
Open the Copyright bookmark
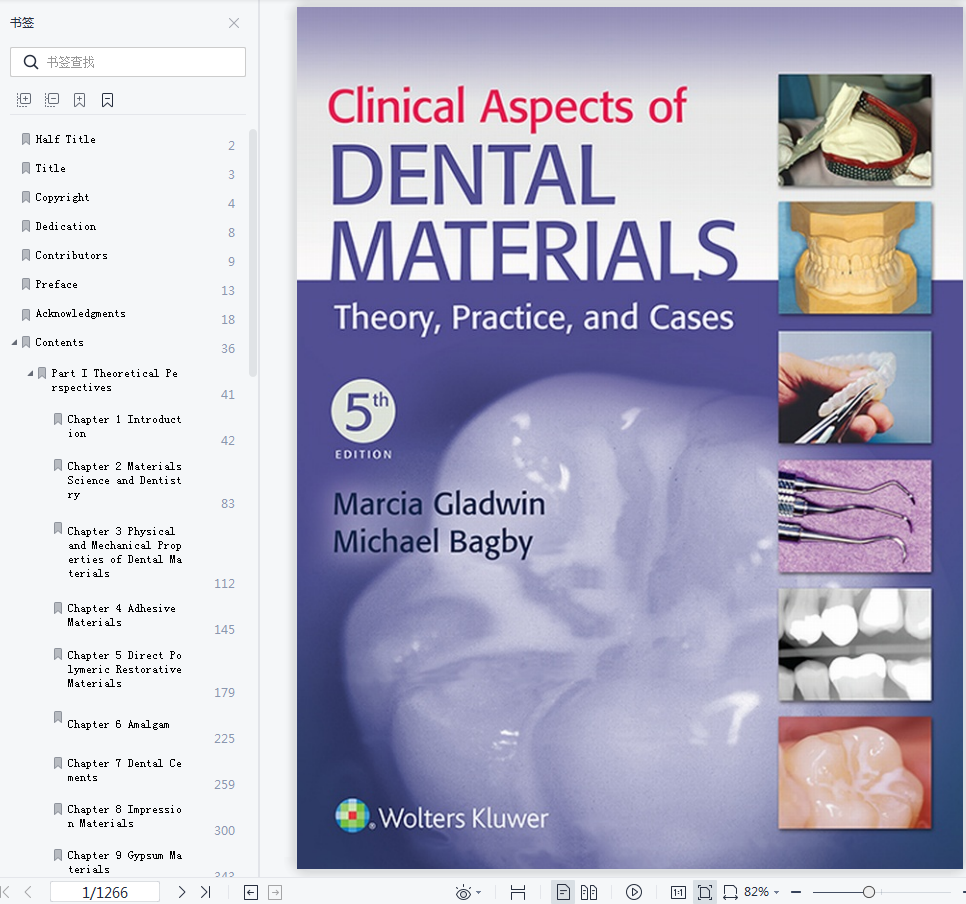click(x=62, y=197)
